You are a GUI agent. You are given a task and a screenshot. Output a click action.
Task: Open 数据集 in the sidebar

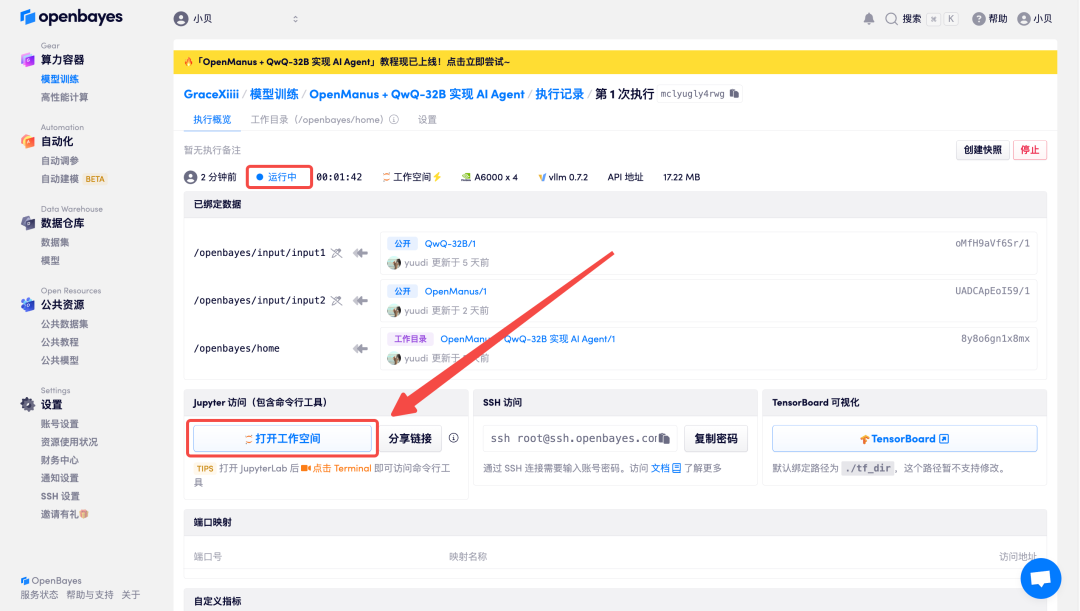point(55,242)
